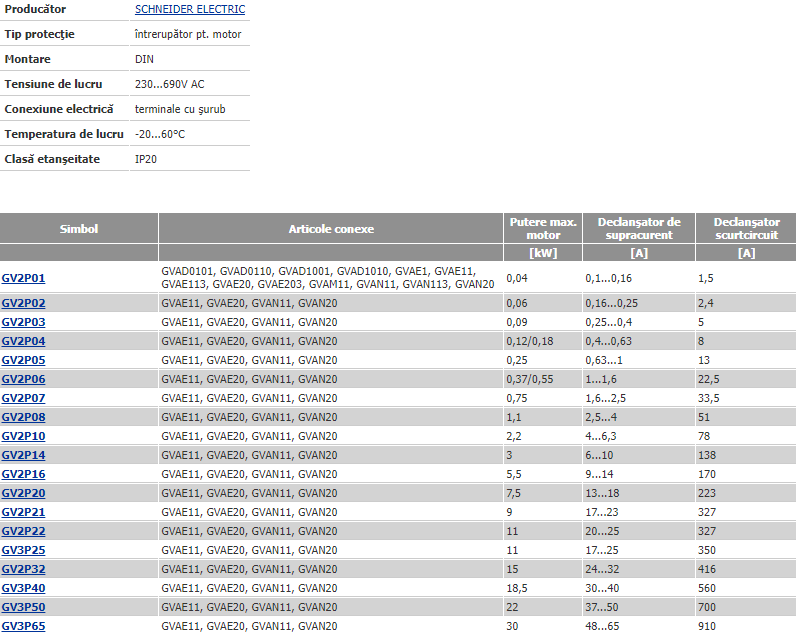Select the '-20...60°C' temperature value
The image size is (796, 633).
click(160, 134)
